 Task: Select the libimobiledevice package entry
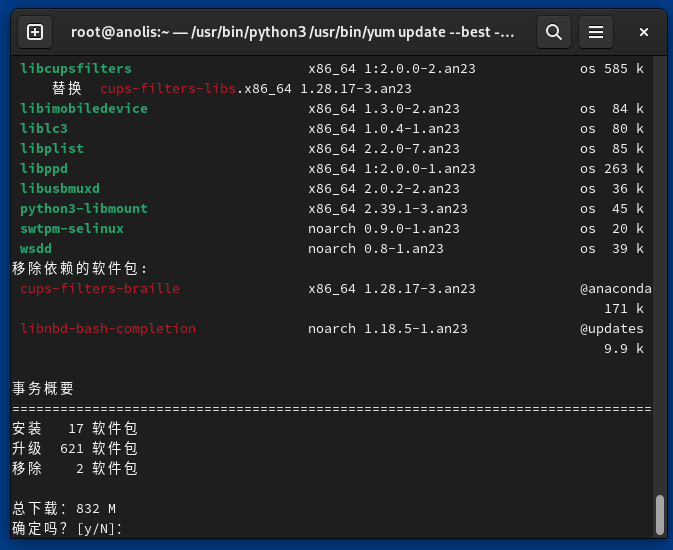click(x=83, y=109)
